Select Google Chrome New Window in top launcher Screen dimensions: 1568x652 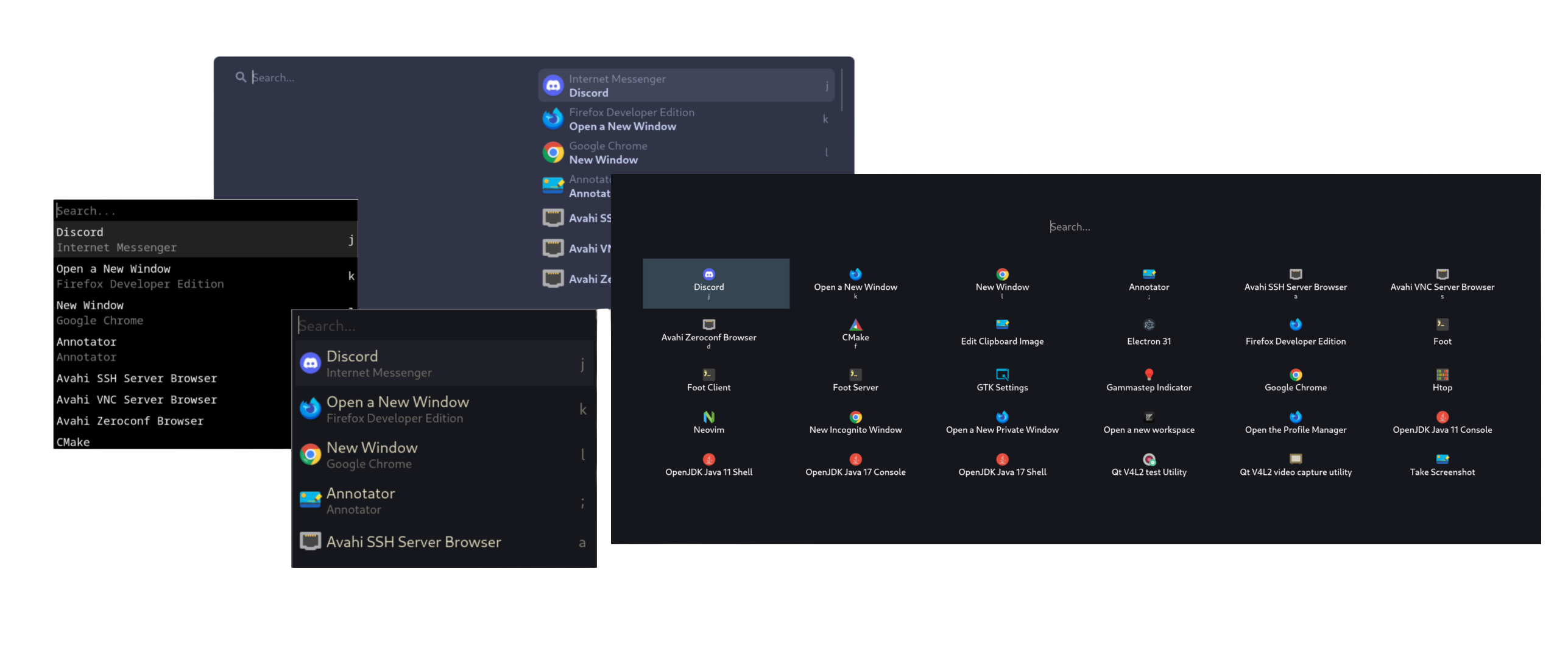(x=686, y=153)
